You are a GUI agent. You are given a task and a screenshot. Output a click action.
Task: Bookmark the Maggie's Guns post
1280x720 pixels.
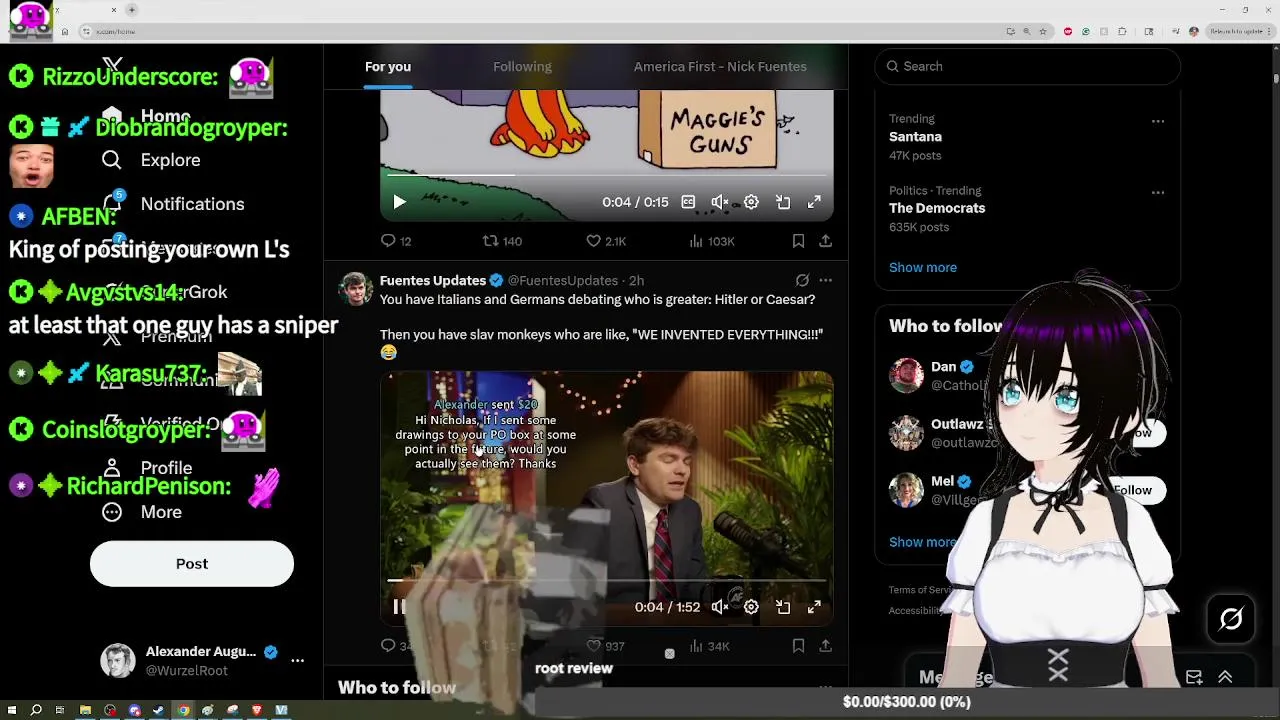(798, 241)
